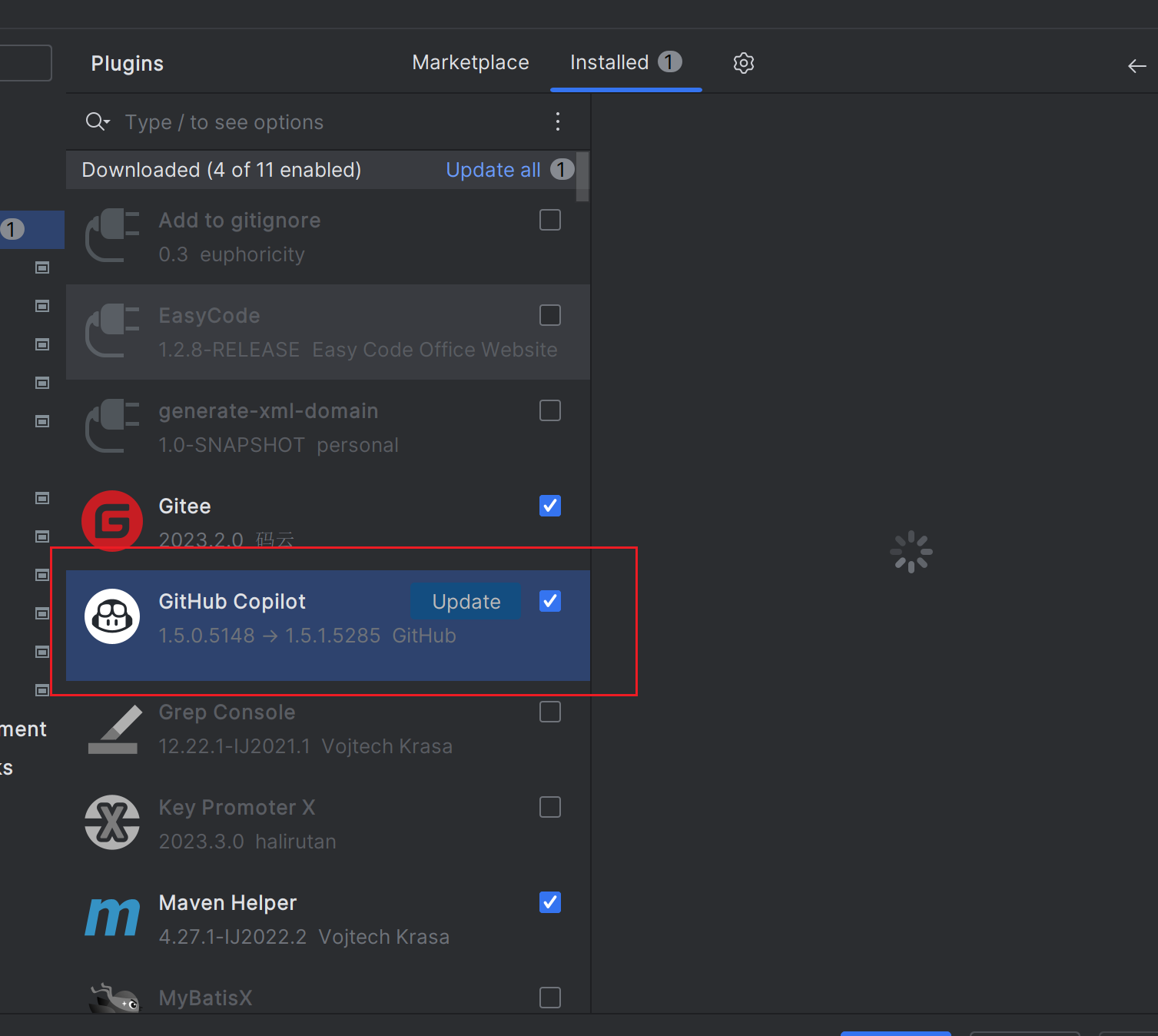Click the euphoricity vendor text
The width and height of the screenshot is (1158, 1036).
coord(252,254)
